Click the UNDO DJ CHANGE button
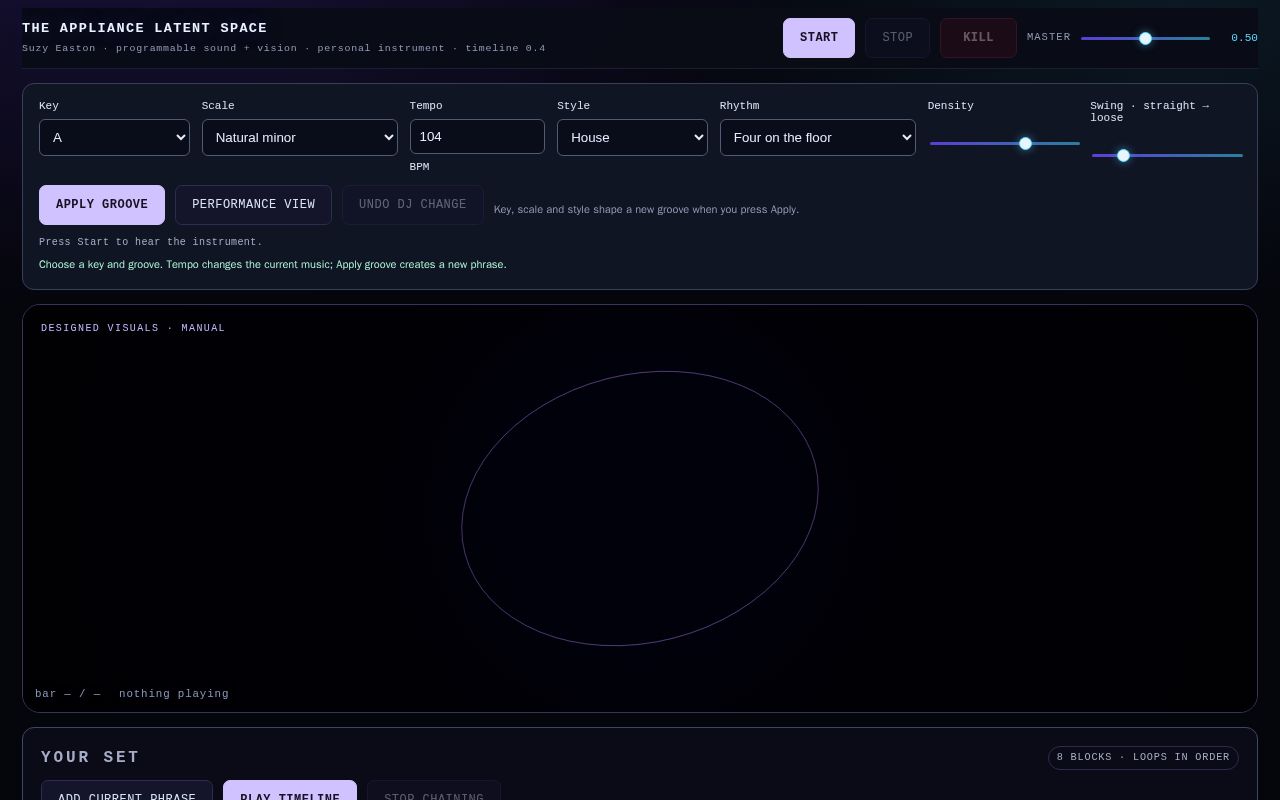The width and height of the screenshot is (1280, 800). tap(413, 205)
